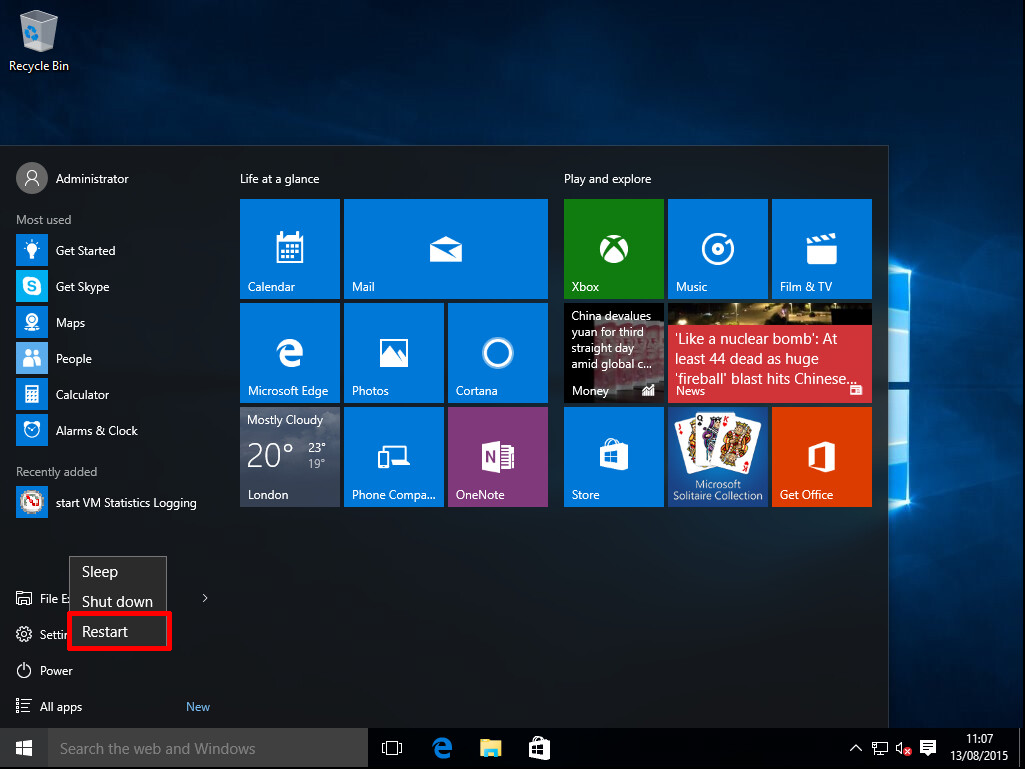Open the Get Office tile

click(x=822, y=456)
